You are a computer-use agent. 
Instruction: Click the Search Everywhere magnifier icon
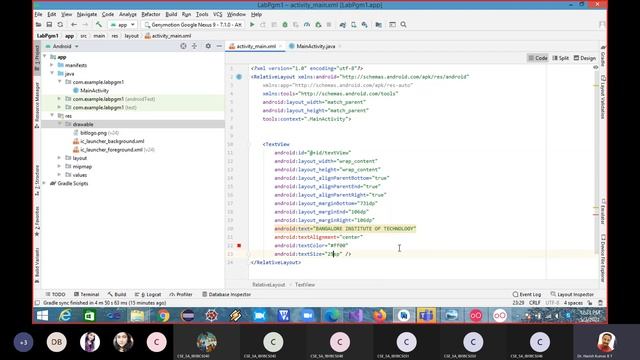click(403, 25)
